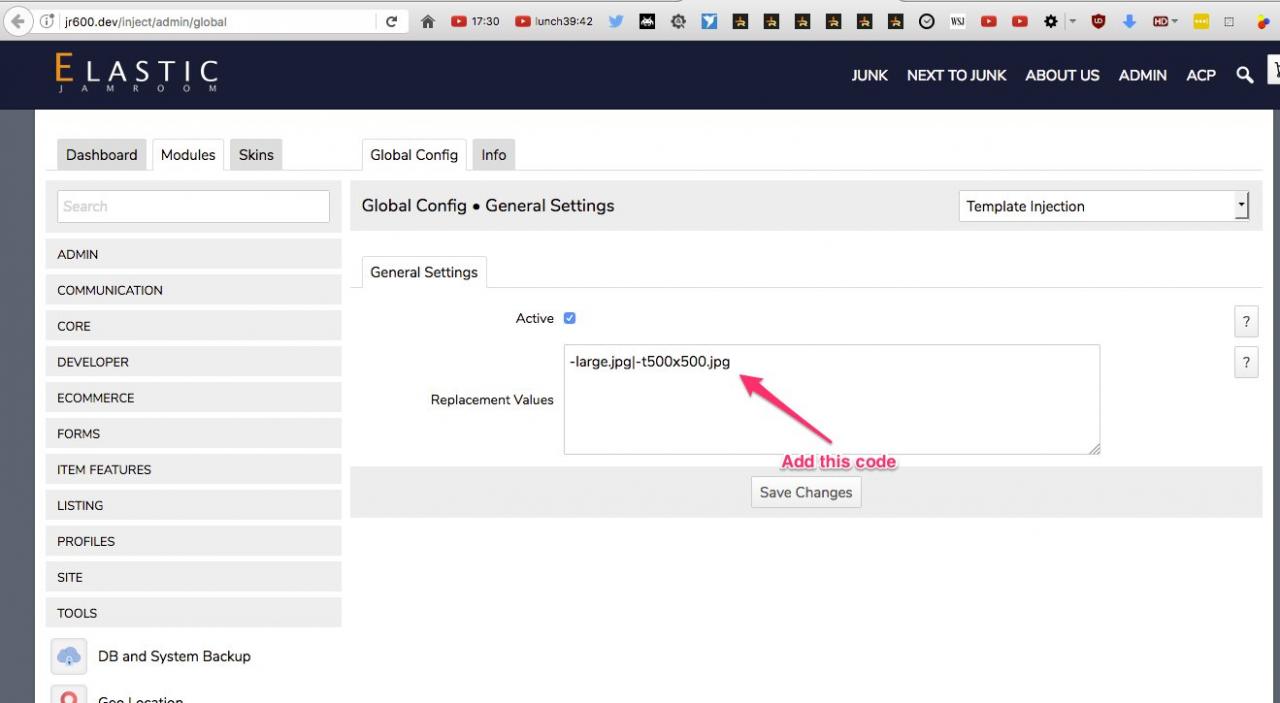Reload the page with the refresh icon
This screenshot has width=1280, height=703.
point(391,21)
